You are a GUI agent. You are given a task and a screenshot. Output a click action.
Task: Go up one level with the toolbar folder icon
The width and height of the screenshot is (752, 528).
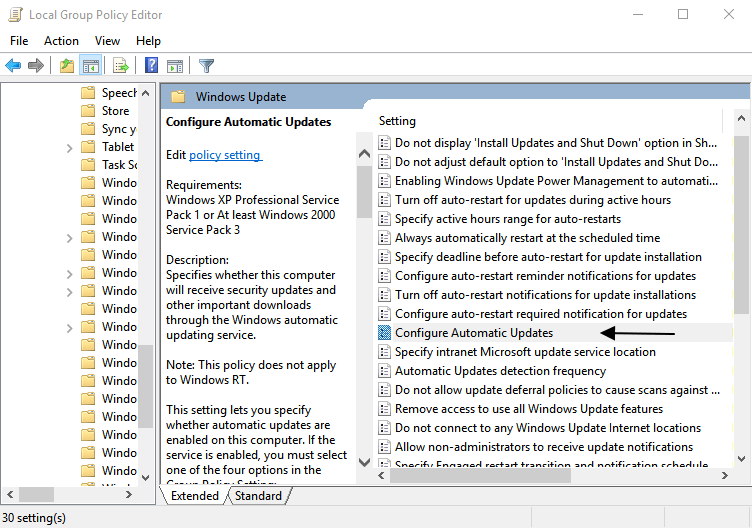click(66, 66)
